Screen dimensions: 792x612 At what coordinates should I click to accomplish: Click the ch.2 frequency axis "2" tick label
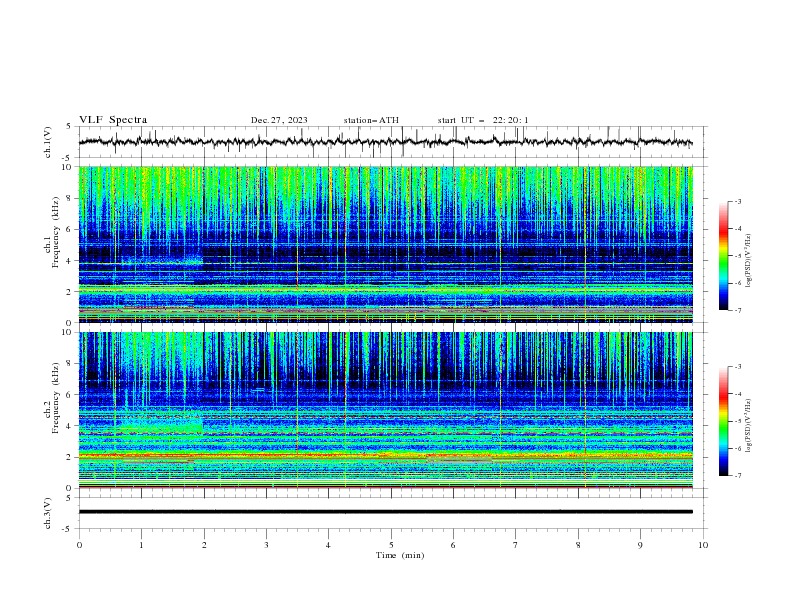pos(70,457)
